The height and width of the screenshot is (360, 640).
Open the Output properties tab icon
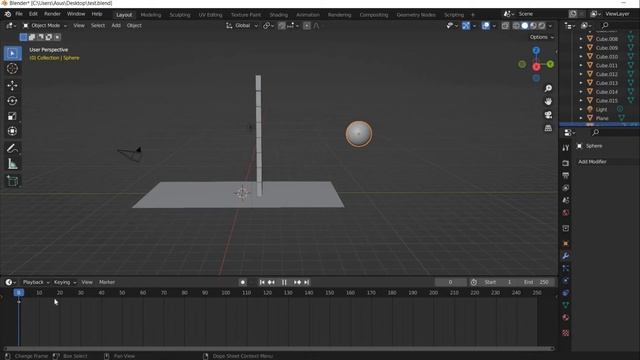pos(565,176)
